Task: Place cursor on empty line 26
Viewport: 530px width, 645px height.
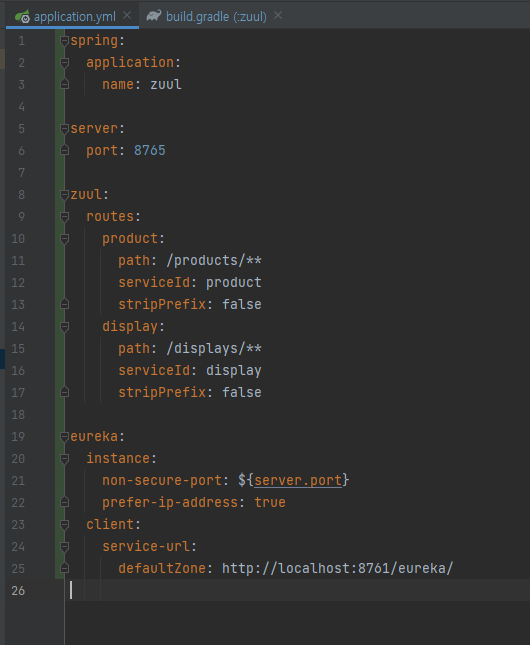Action: [x=297, y=590]
